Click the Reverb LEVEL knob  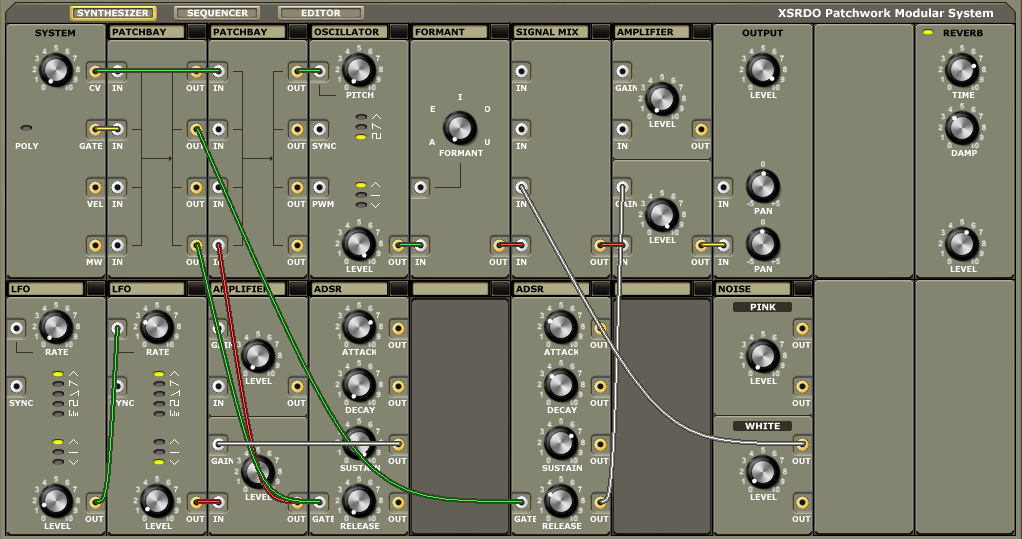(x=962, y=244)
